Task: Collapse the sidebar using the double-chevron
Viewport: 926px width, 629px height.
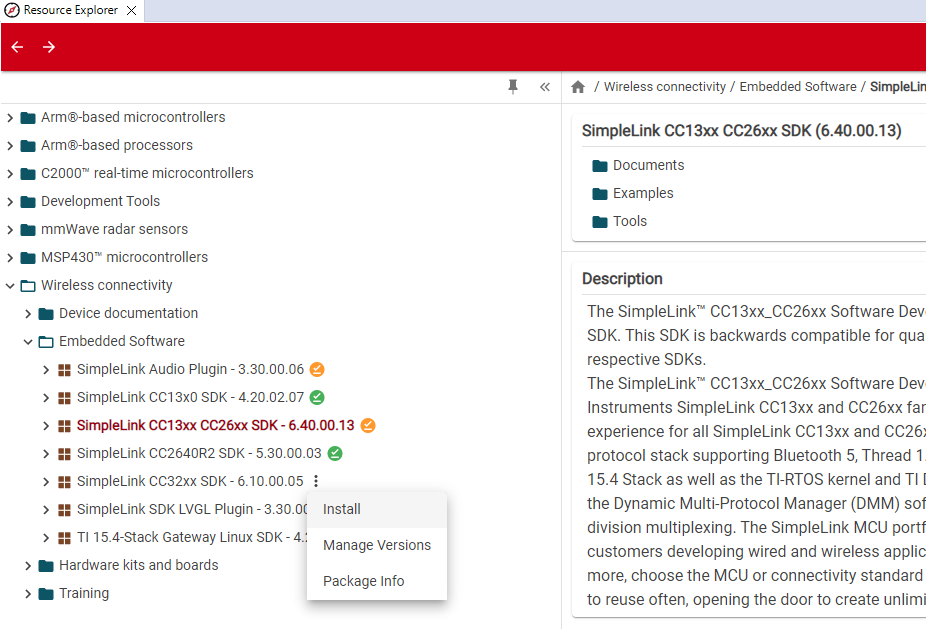Action: click(x=544, y=87)
